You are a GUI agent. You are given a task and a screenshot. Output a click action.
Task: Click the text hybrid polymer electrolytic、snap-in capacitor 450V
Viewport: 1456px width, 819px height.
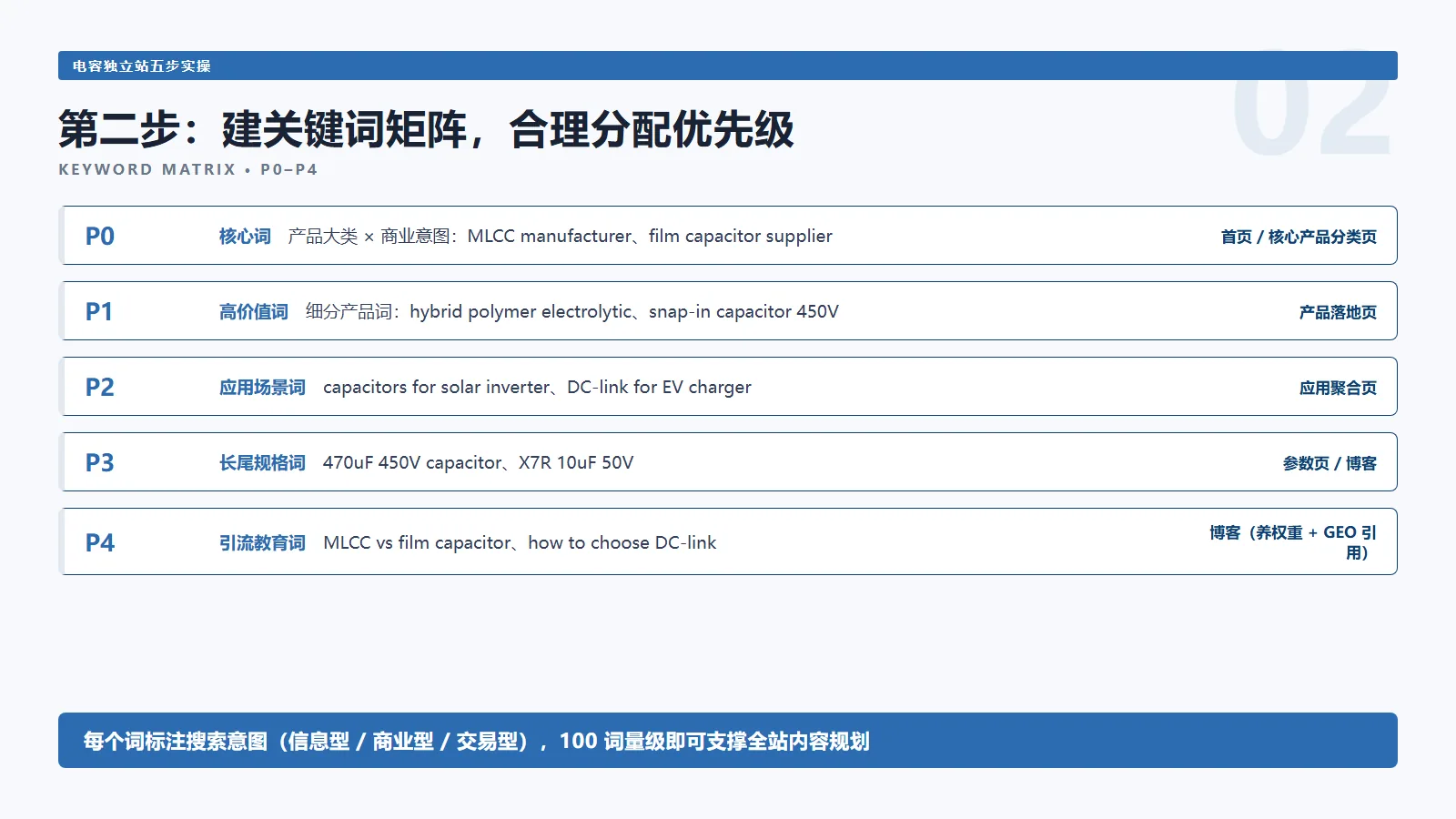tap(624, 312)
